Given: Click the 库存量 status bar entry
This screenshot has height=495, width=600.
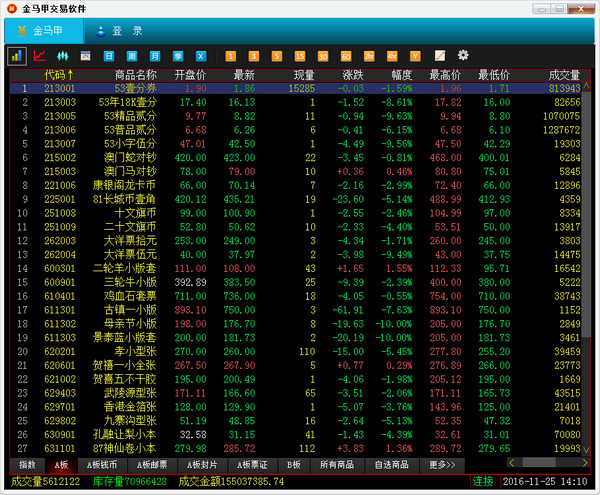Looking at the screenshot, I should click(x=130, y=481).
